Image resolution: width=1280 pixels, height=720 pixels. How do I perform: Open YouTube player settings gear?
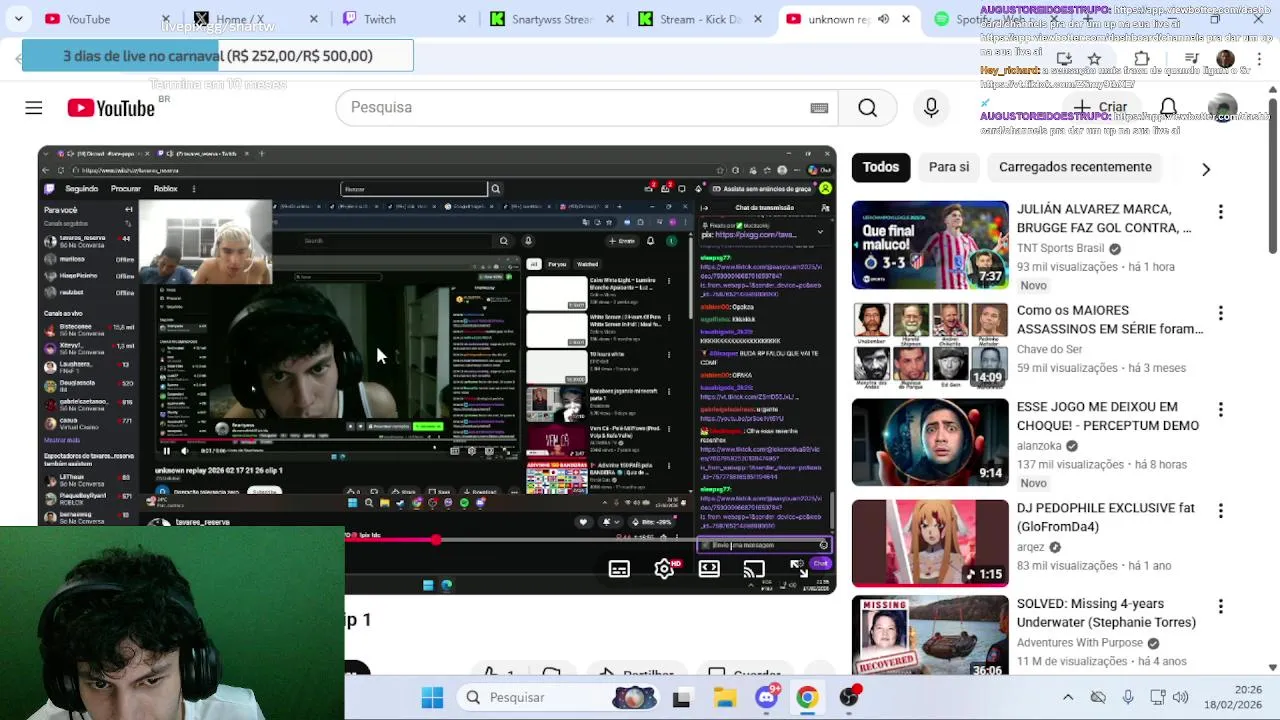[664, 569]
